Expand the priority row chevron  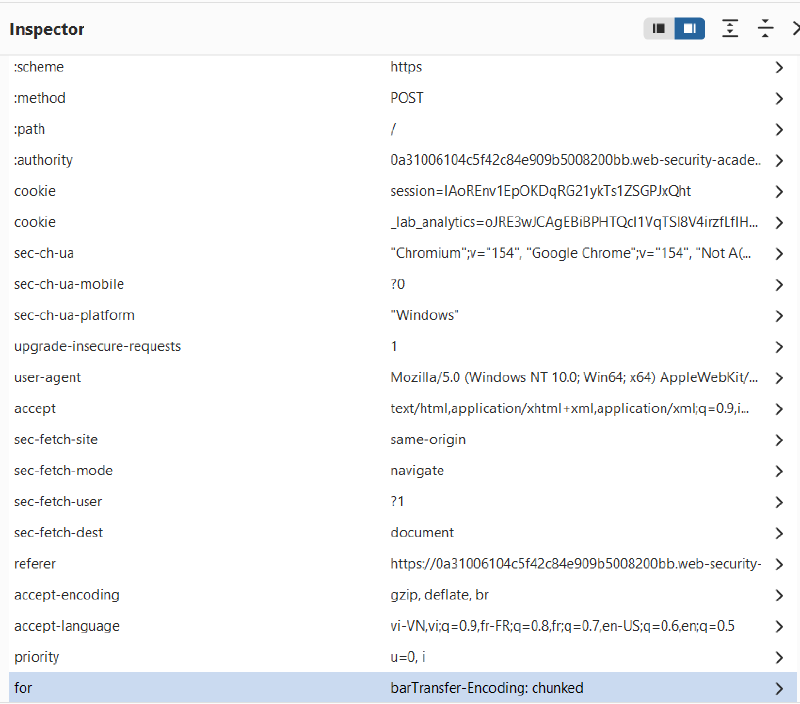coord(779,658)
